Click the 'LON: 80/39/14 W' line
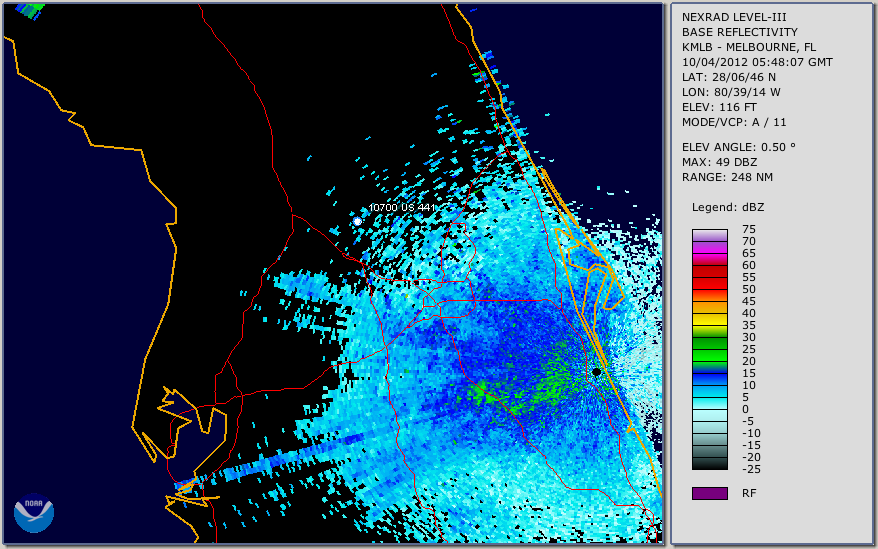This screenshot has height=549, width=878. pos(731,92)
